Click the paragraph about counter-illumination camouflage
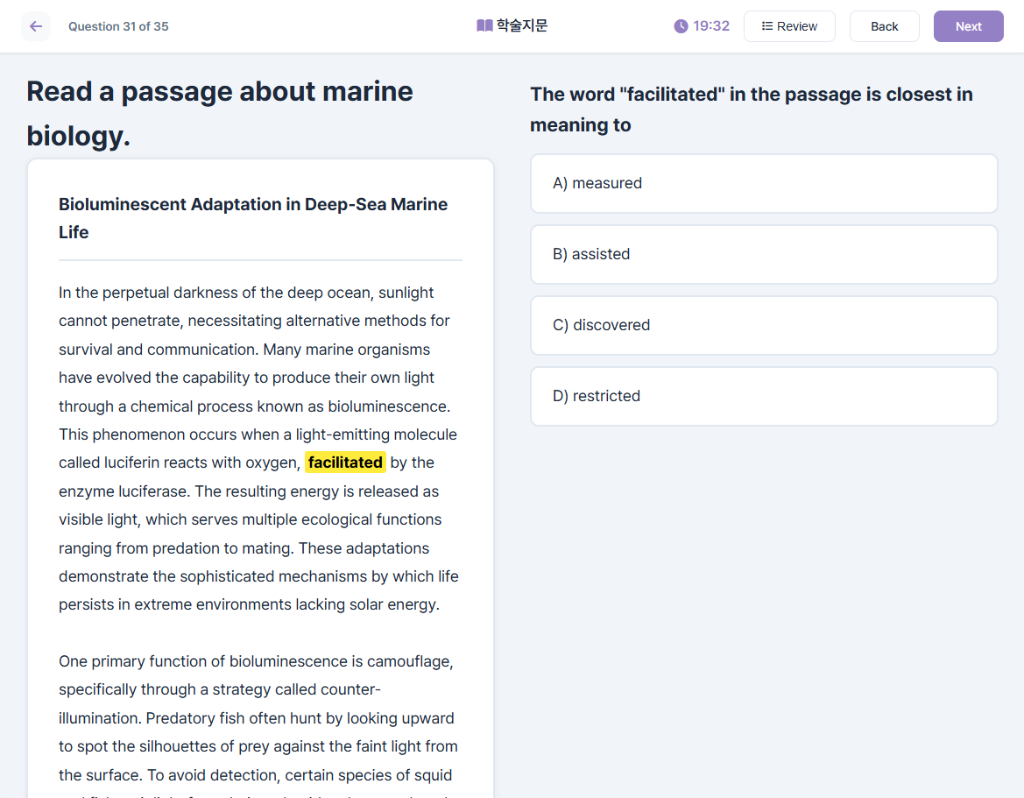This screenshot has height=798, width=1024. click(x=258, y=718)
